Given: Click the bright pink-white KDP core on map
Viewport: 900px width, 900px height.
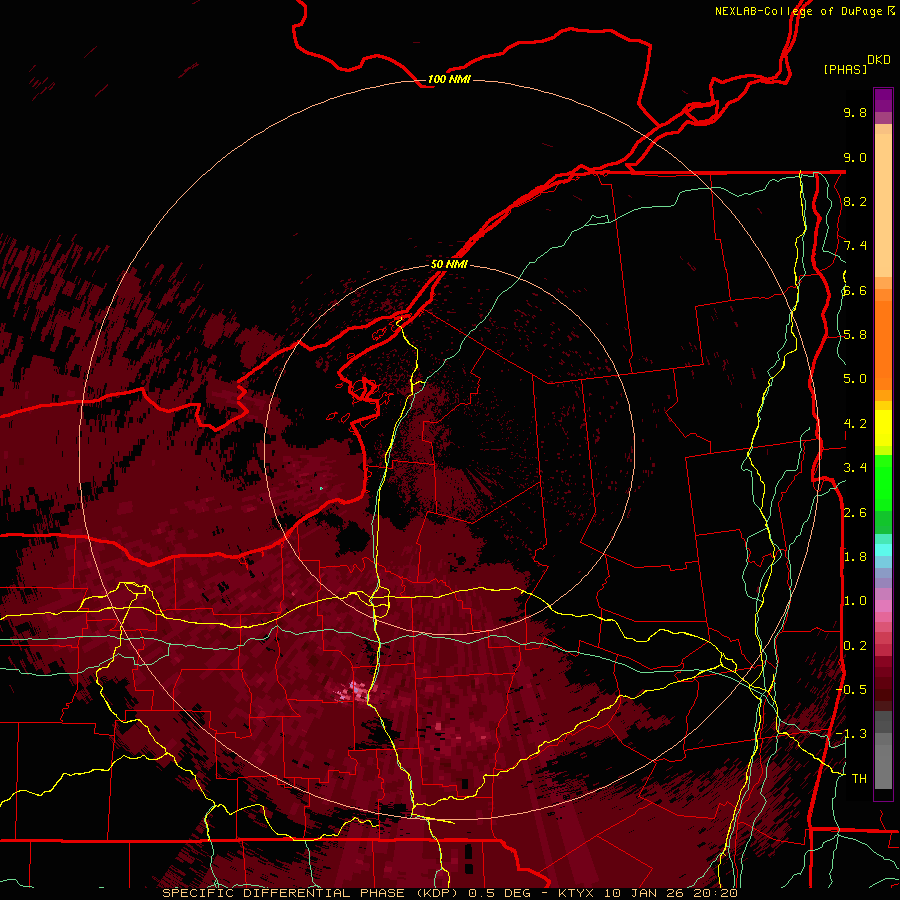Looking at the screenshot, I should [x=354, y=690].
